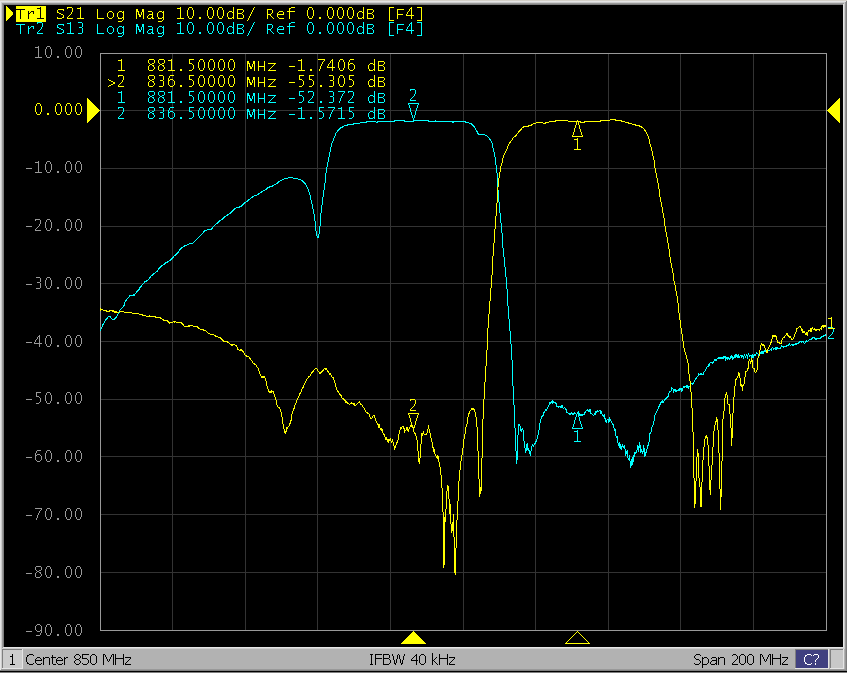Viewport: 847px width, 673px height.
Task: Click marker 1 on the yellow passband
Action: point(577,131)
